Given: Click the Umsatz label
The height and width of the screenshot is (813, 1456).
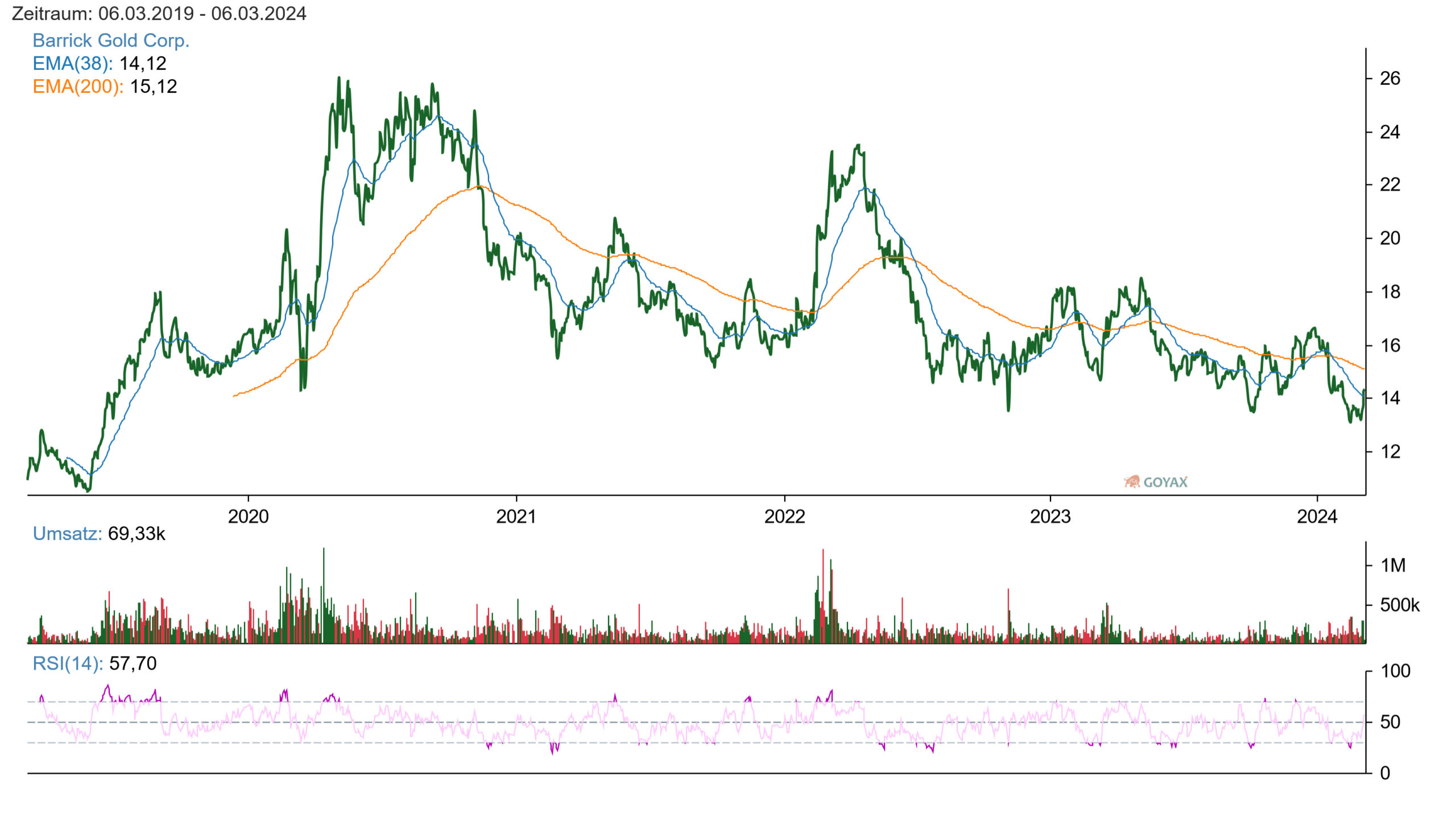Looking at the screenshot, I should tap(67, 534).
